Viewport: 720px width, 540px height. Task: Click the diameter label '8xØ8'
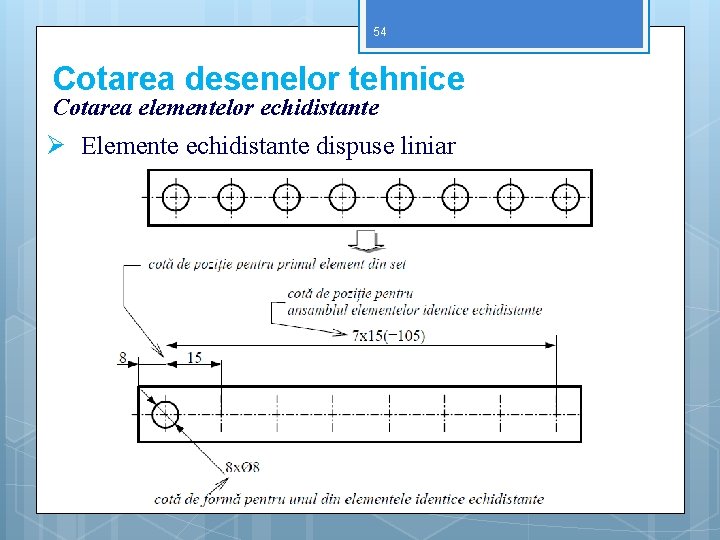(242, 467)
